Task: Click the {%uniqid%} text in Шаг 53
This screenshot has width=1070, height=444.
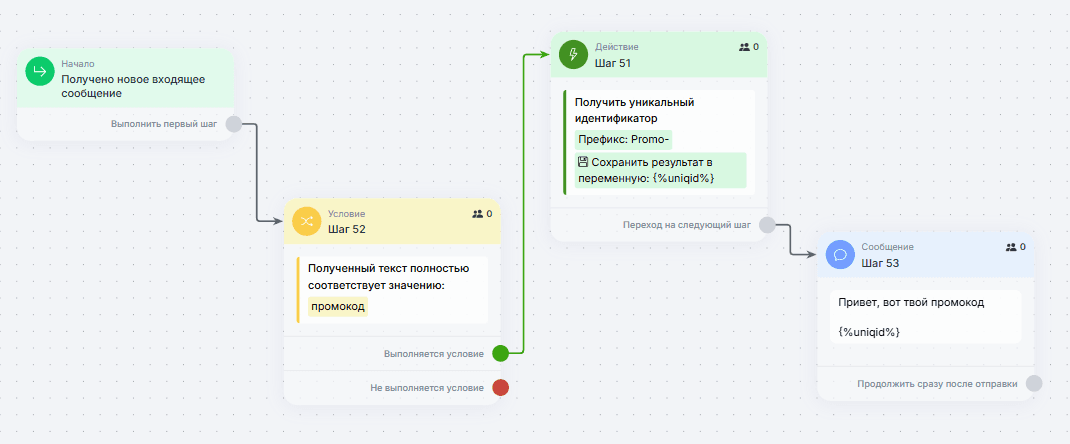Action: pos(869,331)
